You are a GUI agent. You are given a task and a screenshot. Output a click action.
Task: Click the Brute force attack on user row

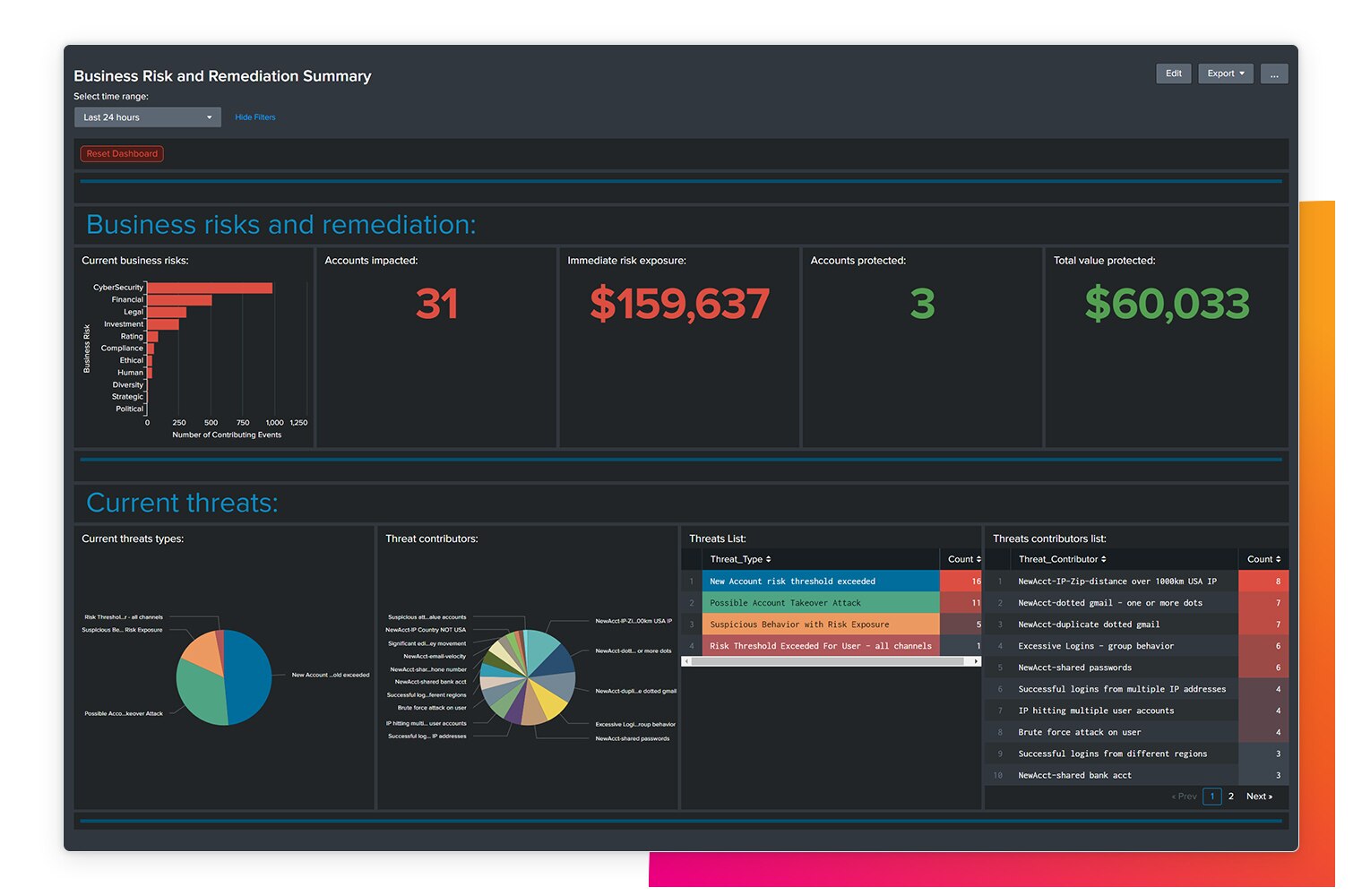click(1079, 732)
